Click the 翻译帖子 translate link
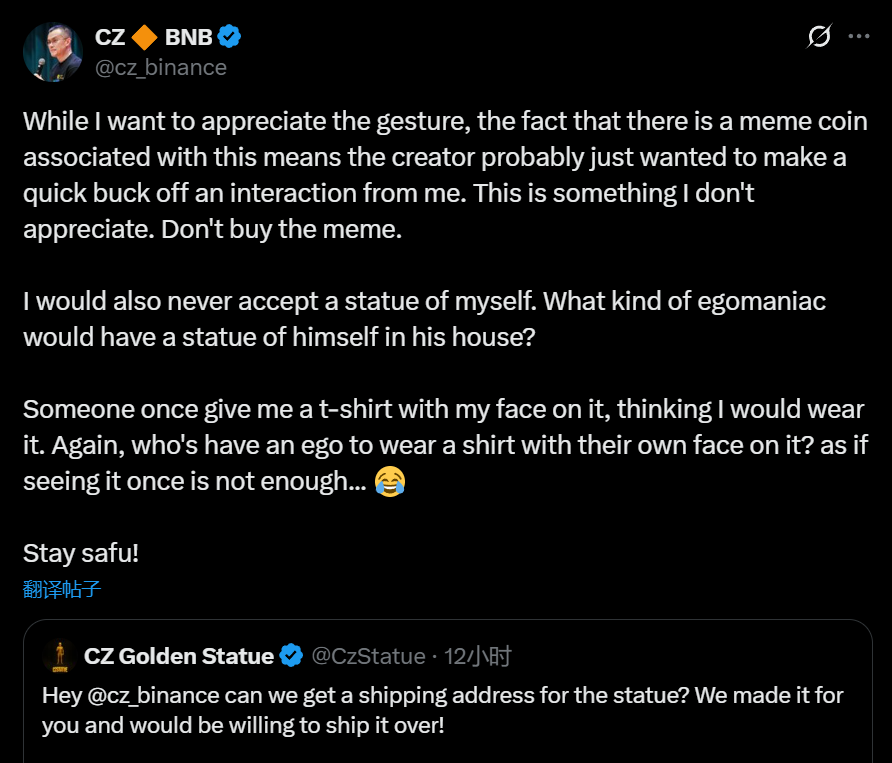The image size is (892, 763). [62, 589]
